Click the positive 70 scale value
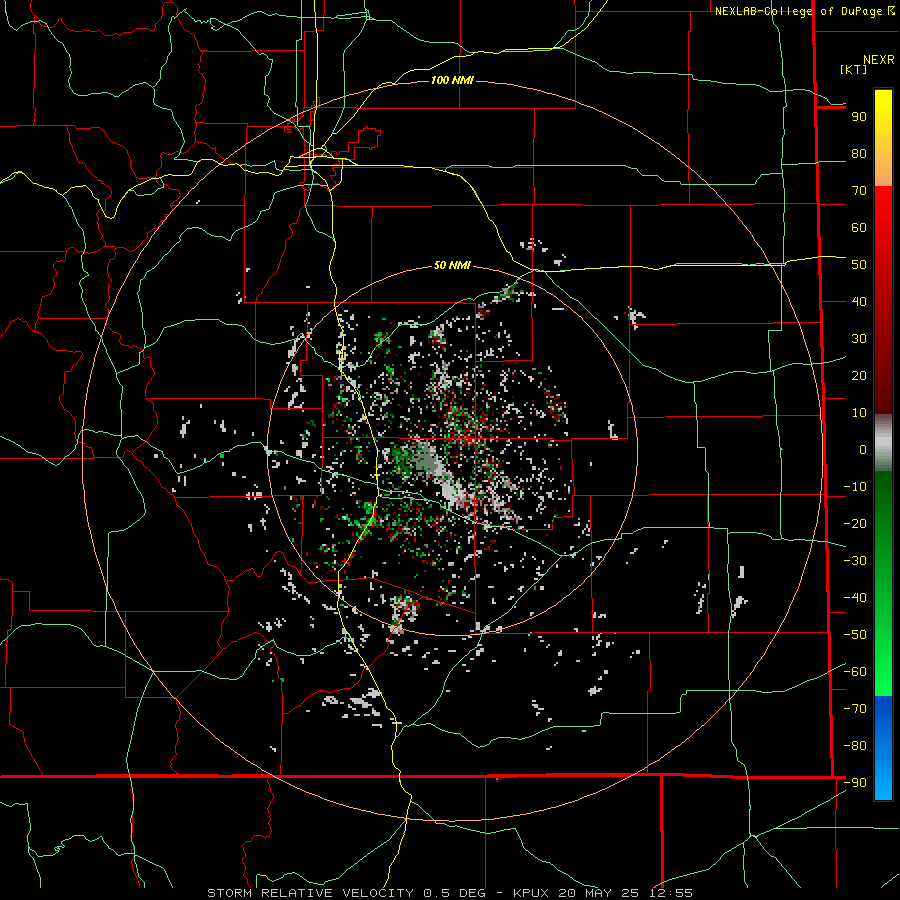This screenshot has height=900, width=900. tap(859, 191)
